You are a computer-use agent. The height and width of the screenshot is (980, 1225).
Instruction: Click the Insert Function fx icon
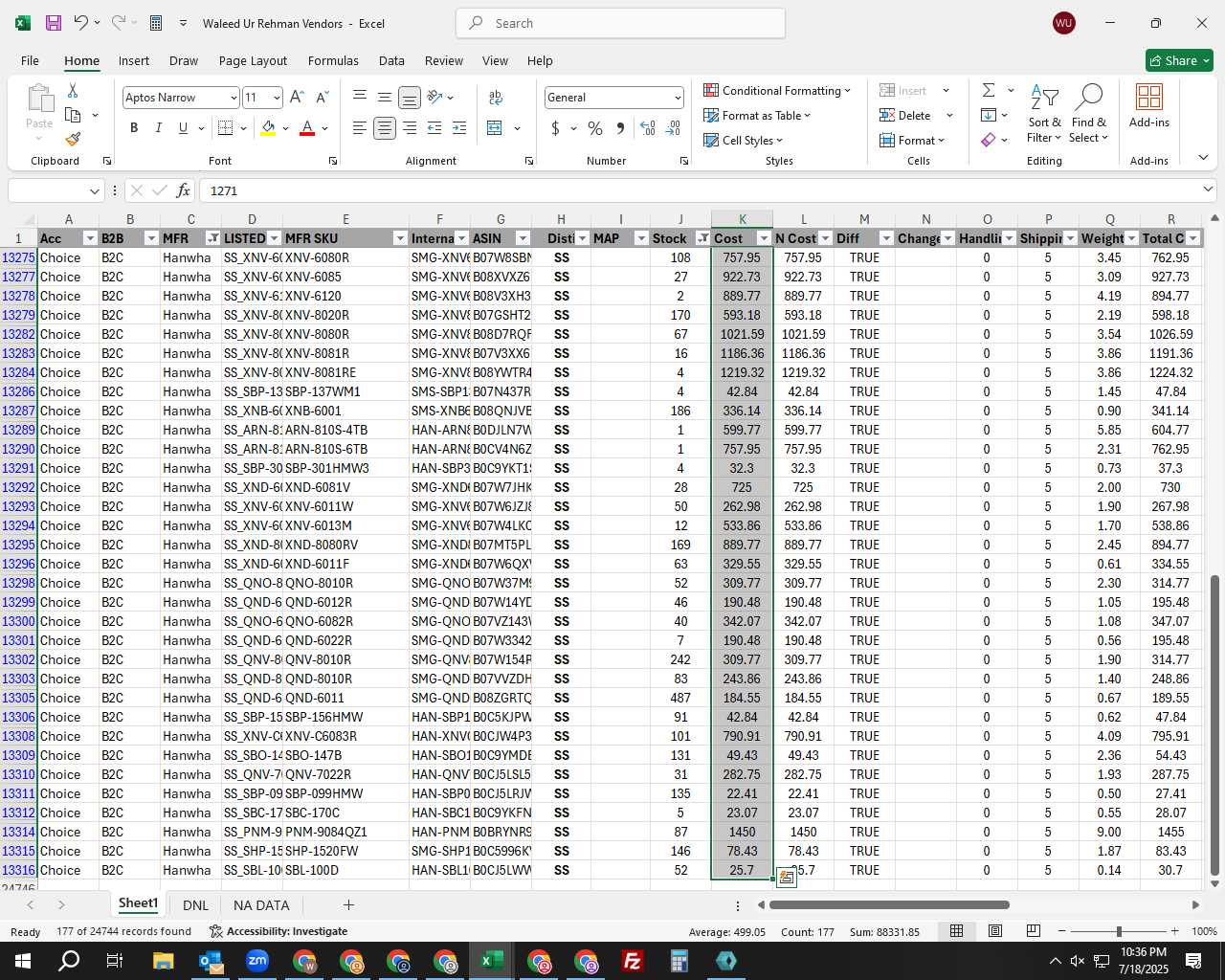pyautogui.click(x=184, y=190)
